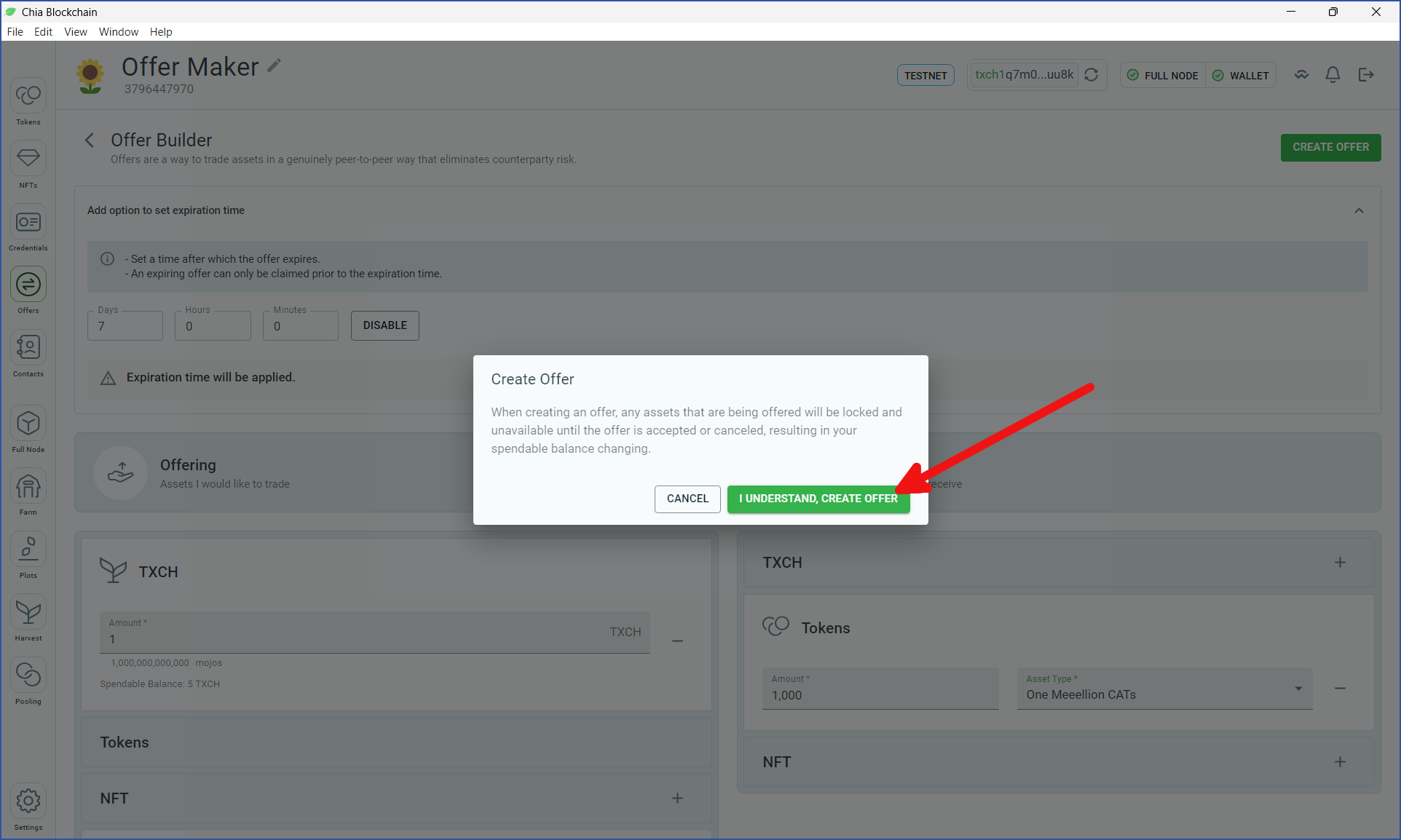Click the requested Tokens Amount field
1401x840 pixels.
pyautogui.click(x=880, y=689)
